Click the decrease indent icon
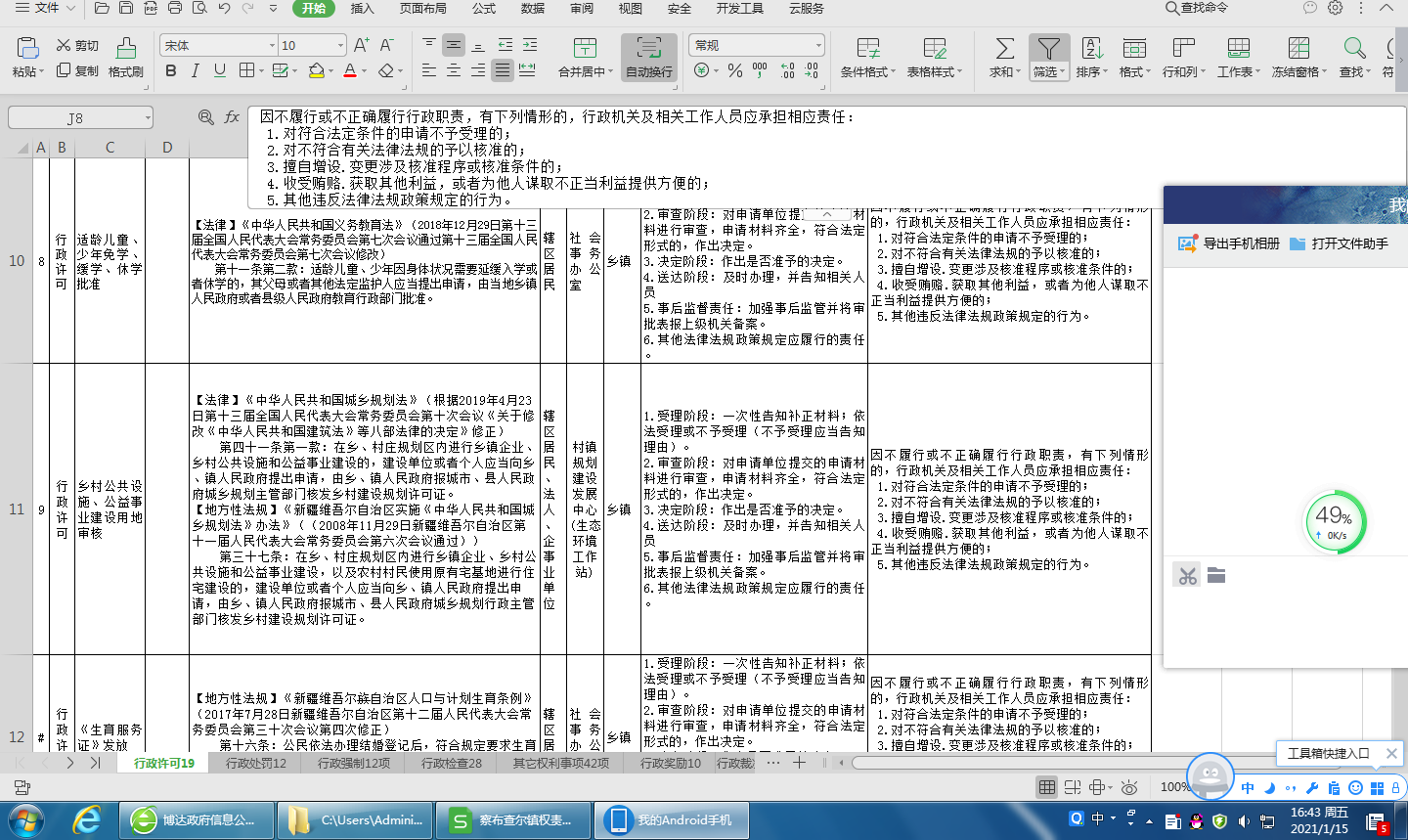 coord(506,45)
